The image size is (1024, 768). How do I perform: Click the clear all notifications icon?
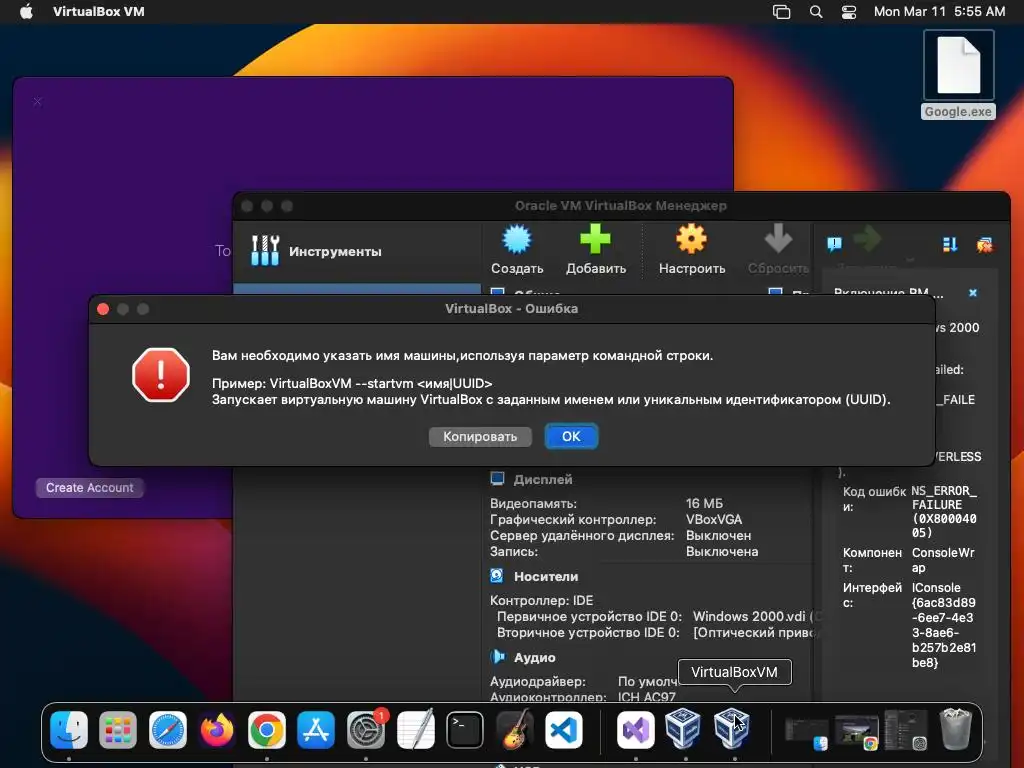(x=984, y=244)
